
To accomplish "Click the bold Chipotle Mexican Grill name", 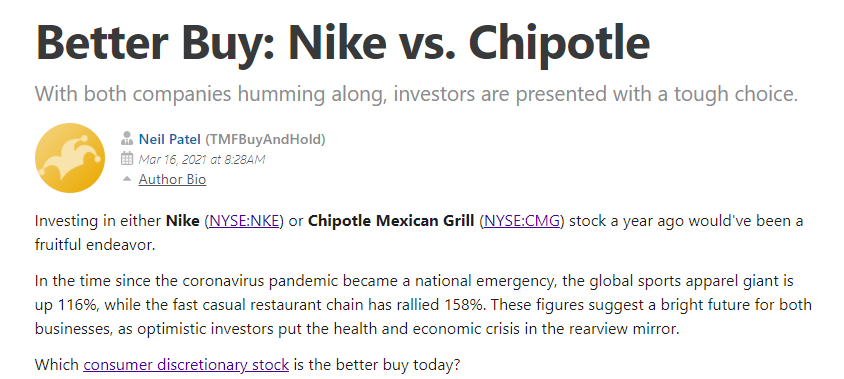I will pos(391,221).
